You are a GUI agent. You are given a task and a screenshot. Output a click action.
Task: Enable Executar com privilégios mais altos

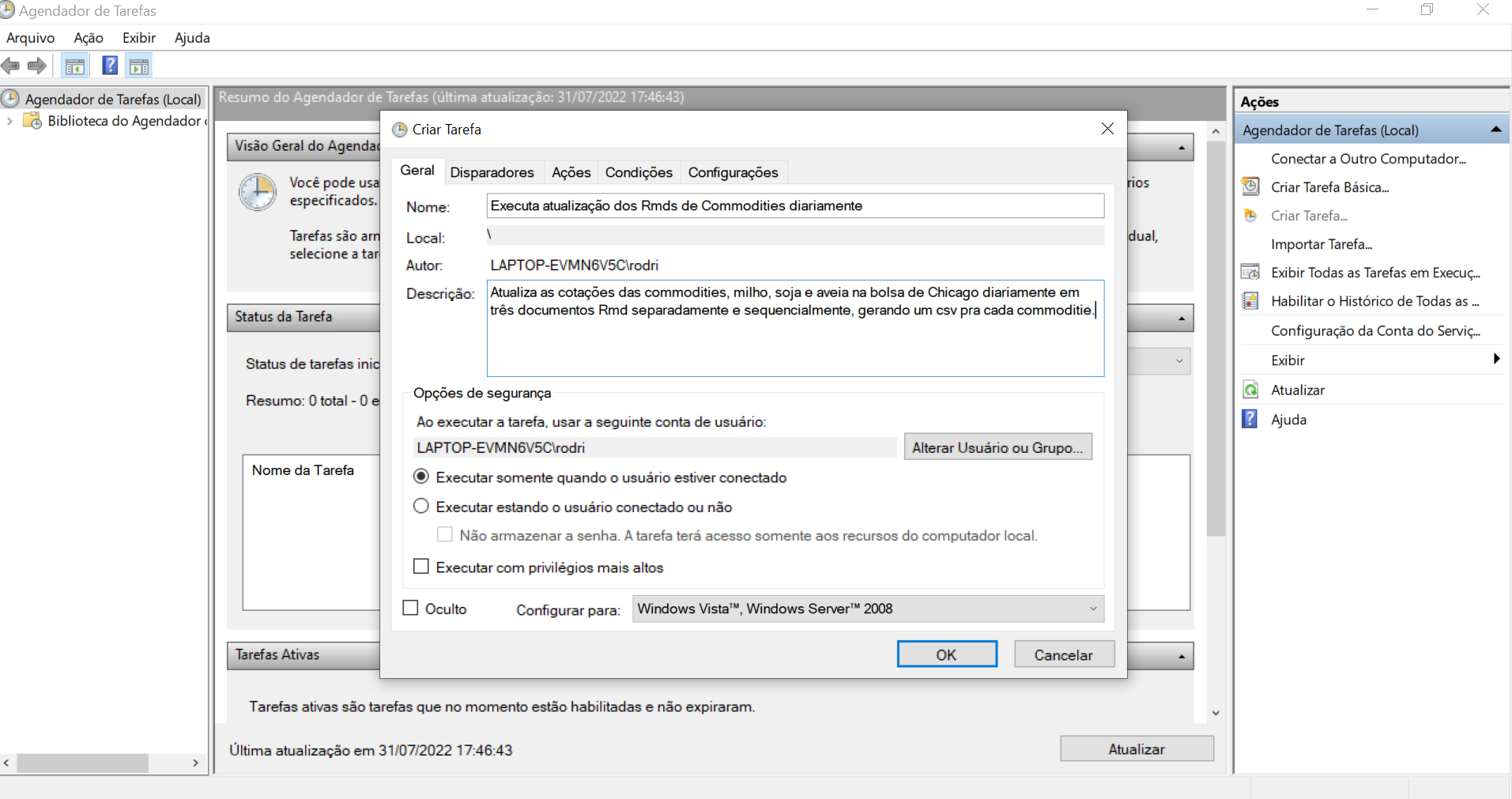pos(421,567)
